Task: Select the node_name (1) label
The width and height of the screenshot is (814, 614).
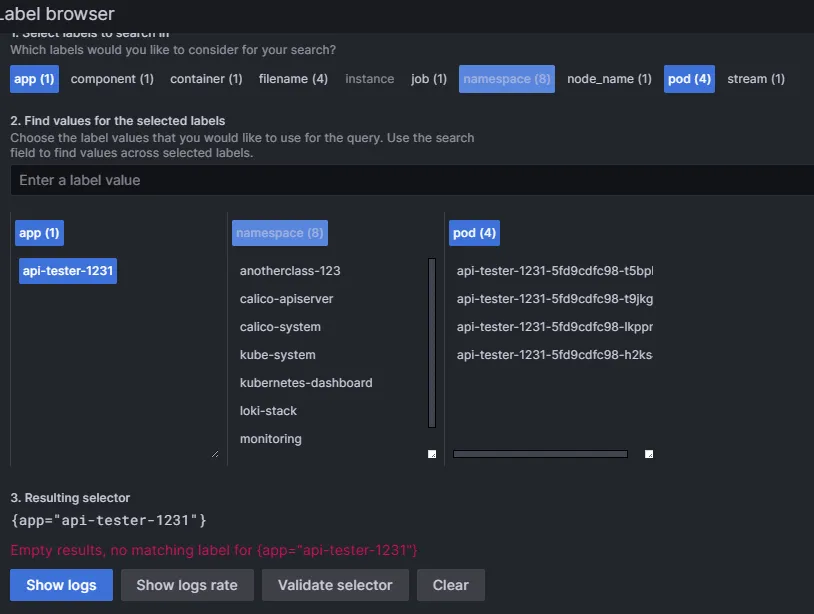Action: pyautogui.click(x=609, y=79)
